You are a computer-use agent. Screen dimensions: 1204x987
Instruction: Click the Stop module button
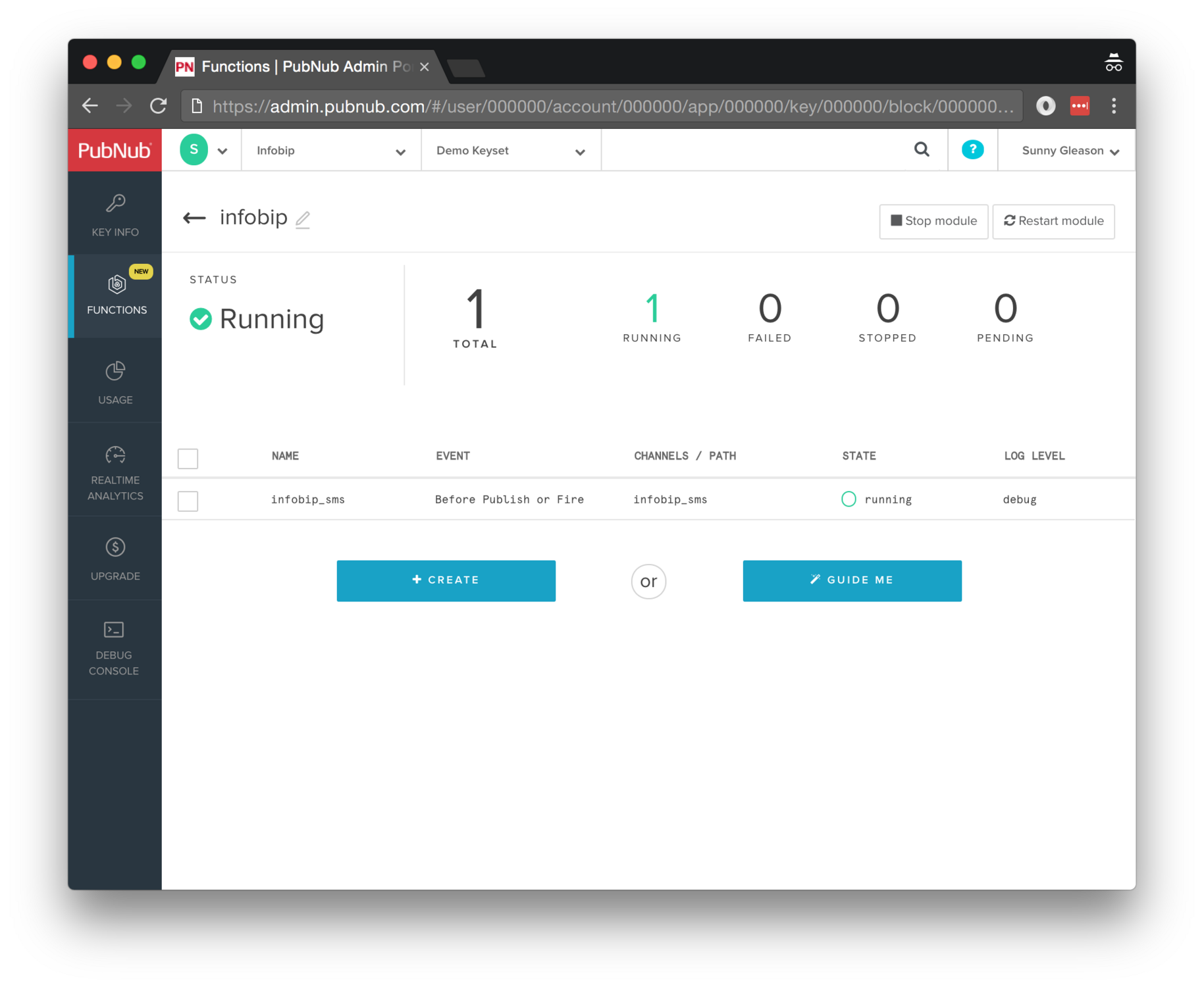coord(933,221)
